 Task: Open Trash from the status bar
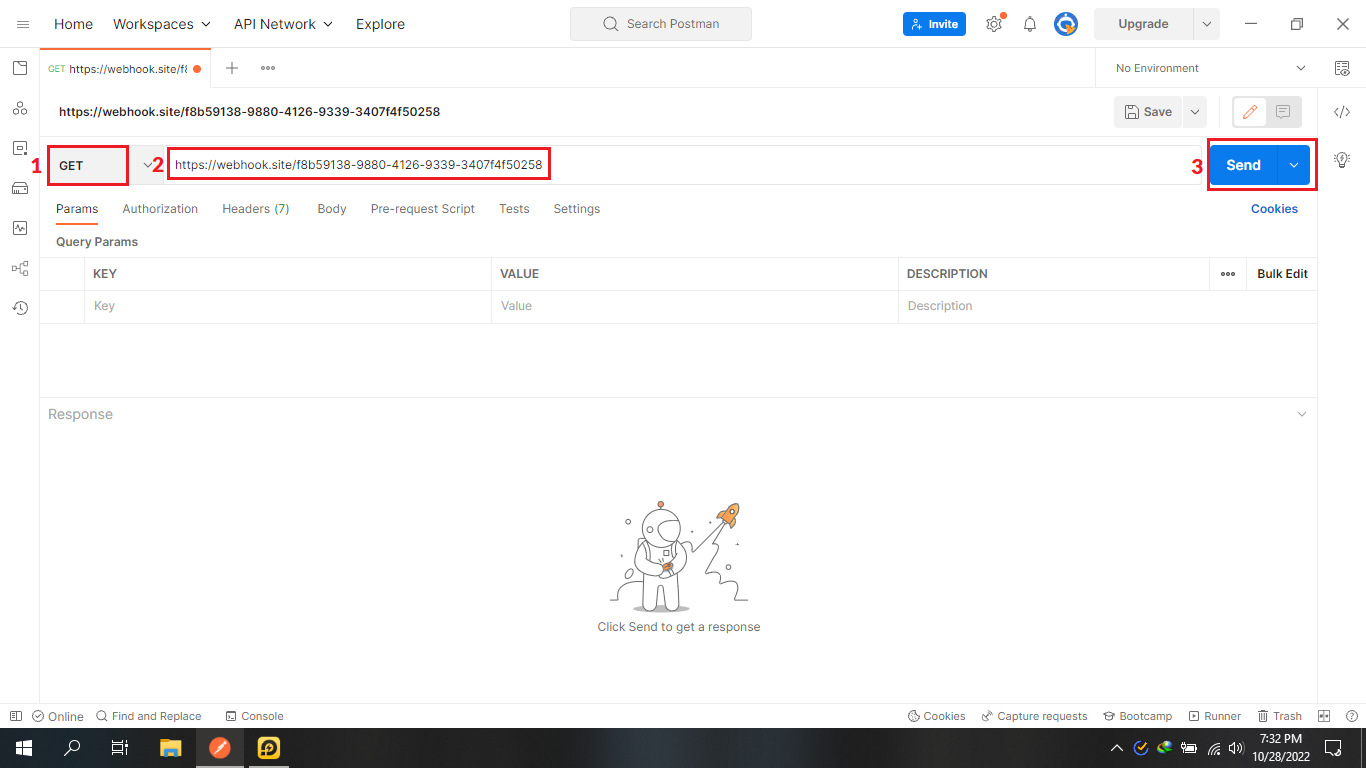click(1280, 716)
